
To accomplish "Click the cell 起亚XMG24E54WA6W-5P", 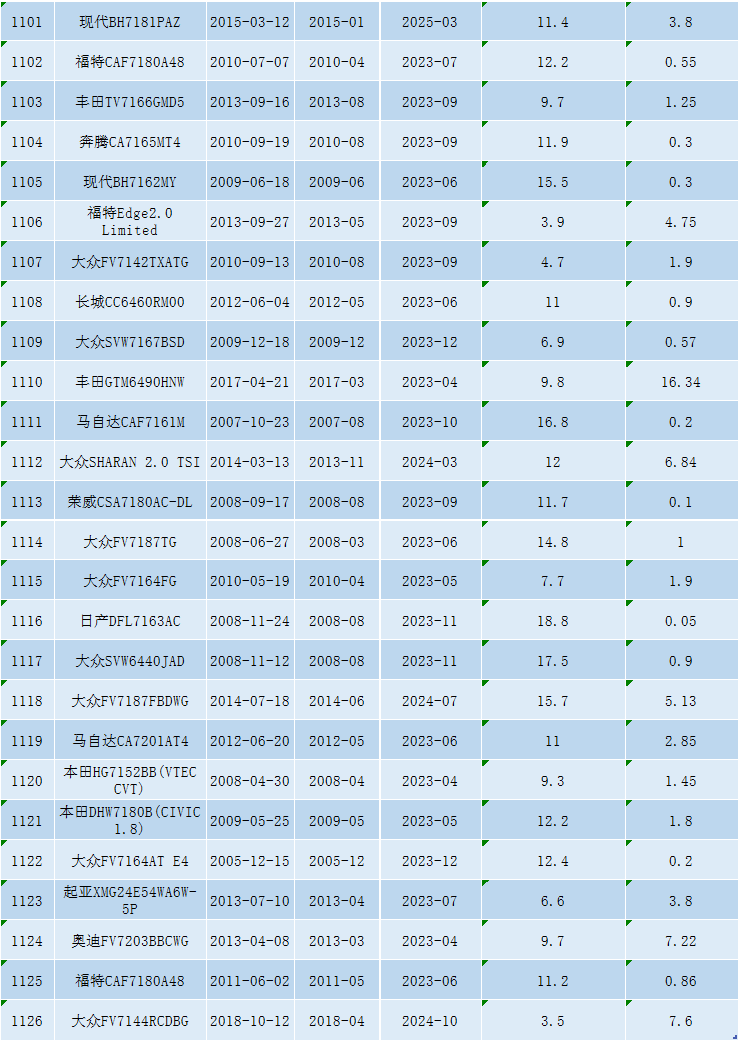I will coord(130,901).
